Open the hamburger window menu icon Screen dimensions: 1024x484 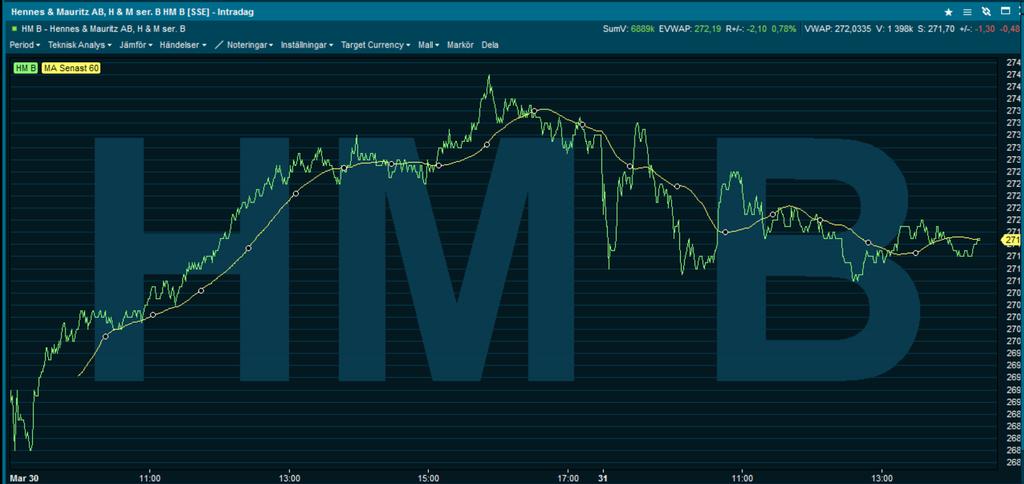click(x=967, y=12)
